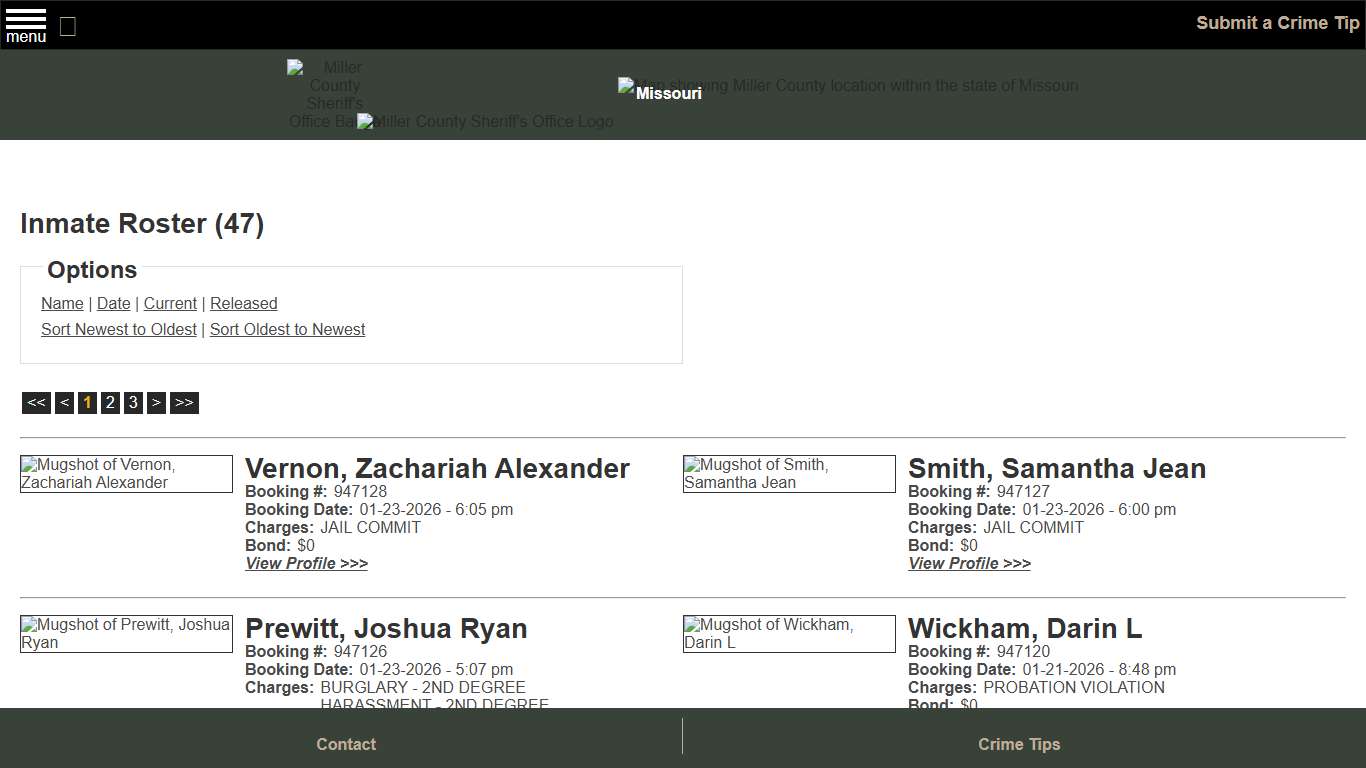Image resolution: width=1366 pixels, height=768 pixels.
Task: Jump to page 2 of the roster
Action: pos(110,402)
